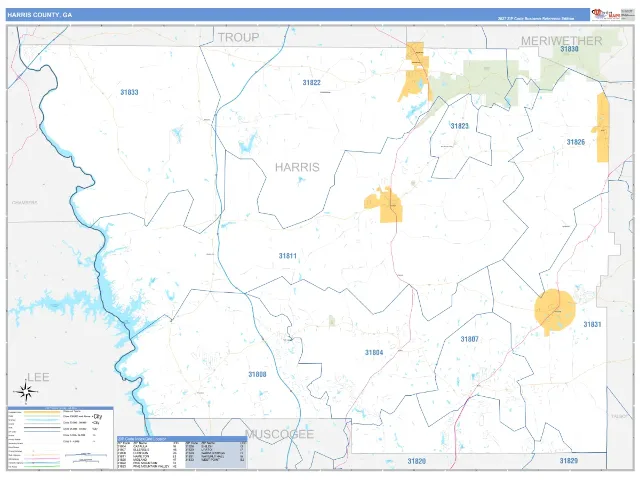Select ZIP code label 31811
Viewport: 640px width, 480px height.
(x=288, y=256)
